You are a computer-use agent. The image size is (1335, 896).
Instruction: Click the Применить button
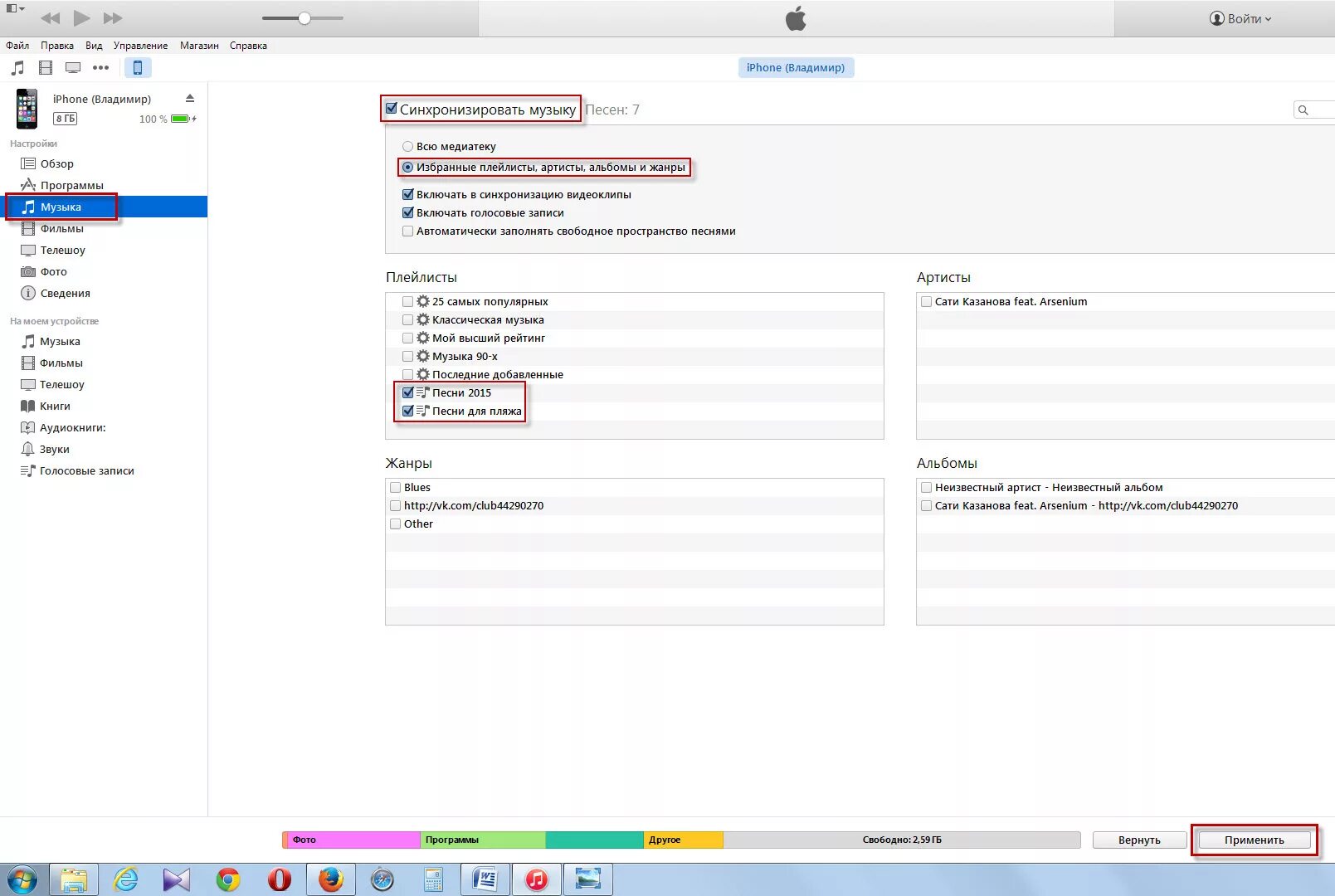(x=1254, y=840)
